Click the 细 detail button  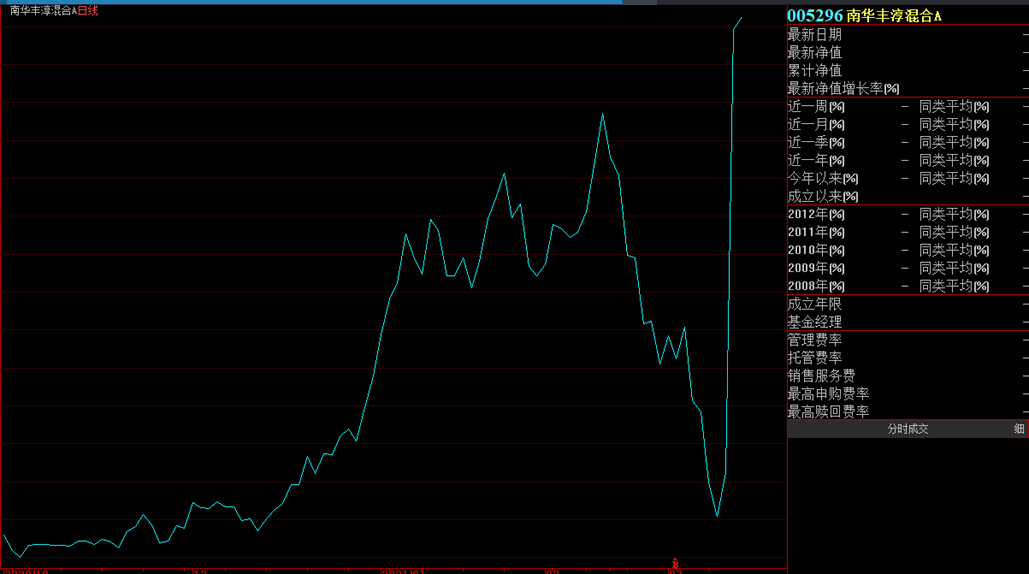click(x=1019, y=429)
